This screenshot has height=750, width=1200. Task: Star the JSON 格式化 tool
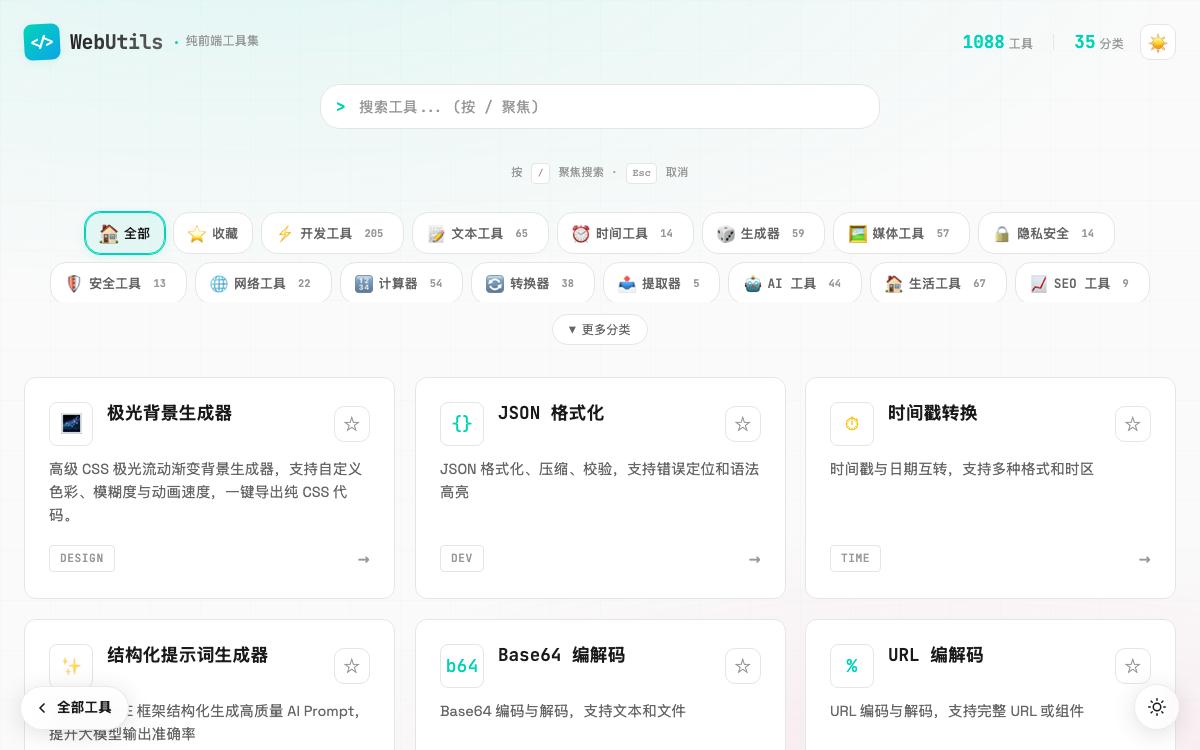(x=743, y=424)
